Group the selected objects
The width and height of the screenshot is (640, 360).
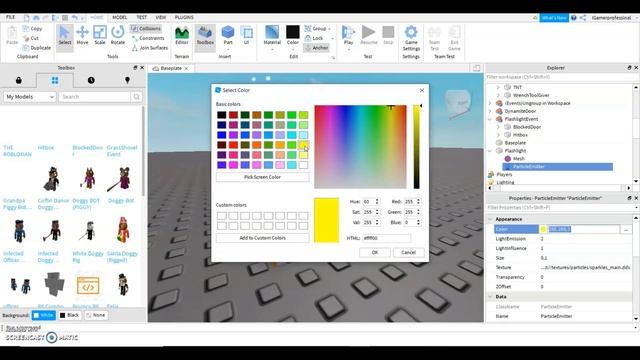pos(318,29)
